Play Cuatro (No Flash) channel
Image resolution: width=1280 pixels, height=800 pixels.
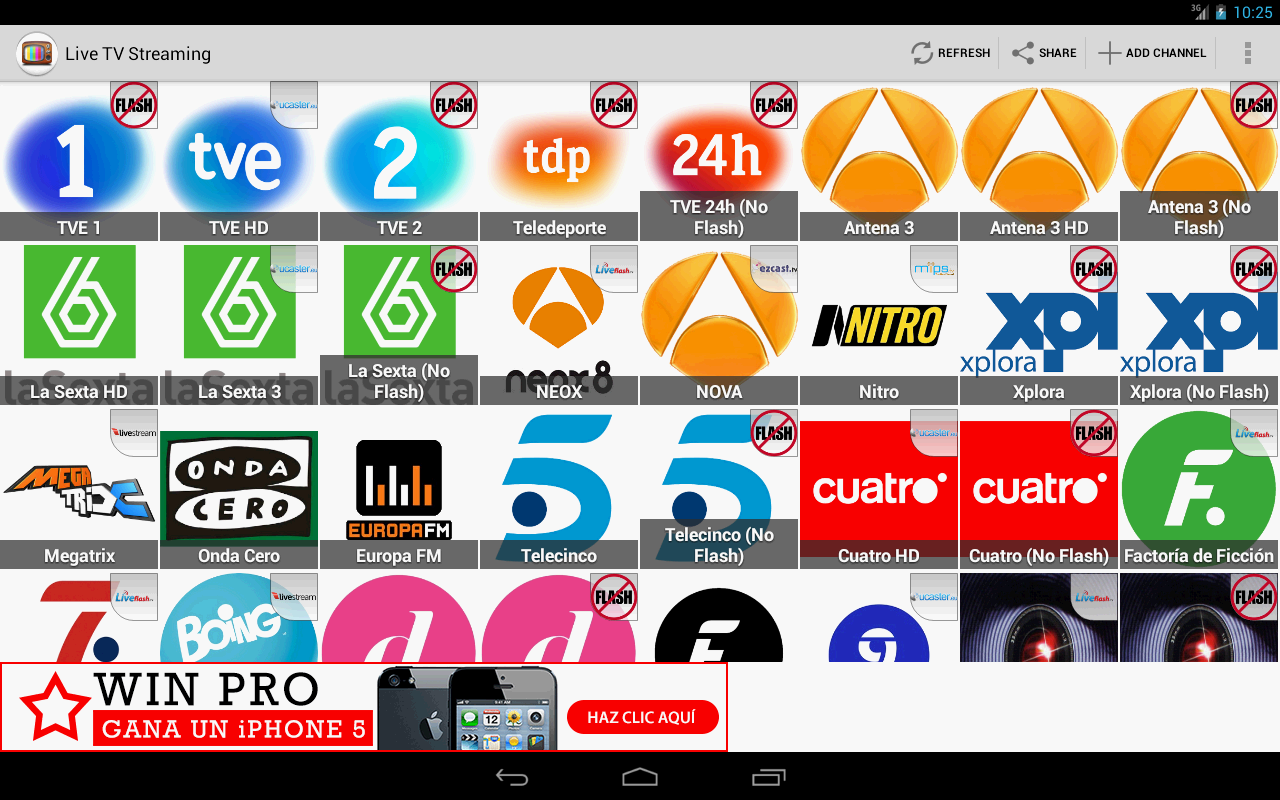(1039, 489)
